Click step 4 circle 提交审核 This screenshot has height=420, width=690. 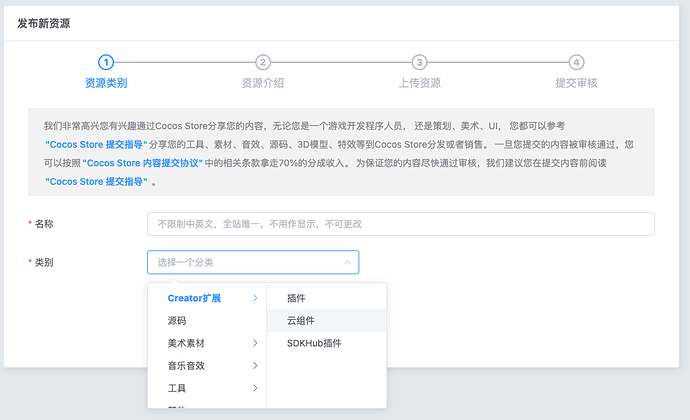576,63
